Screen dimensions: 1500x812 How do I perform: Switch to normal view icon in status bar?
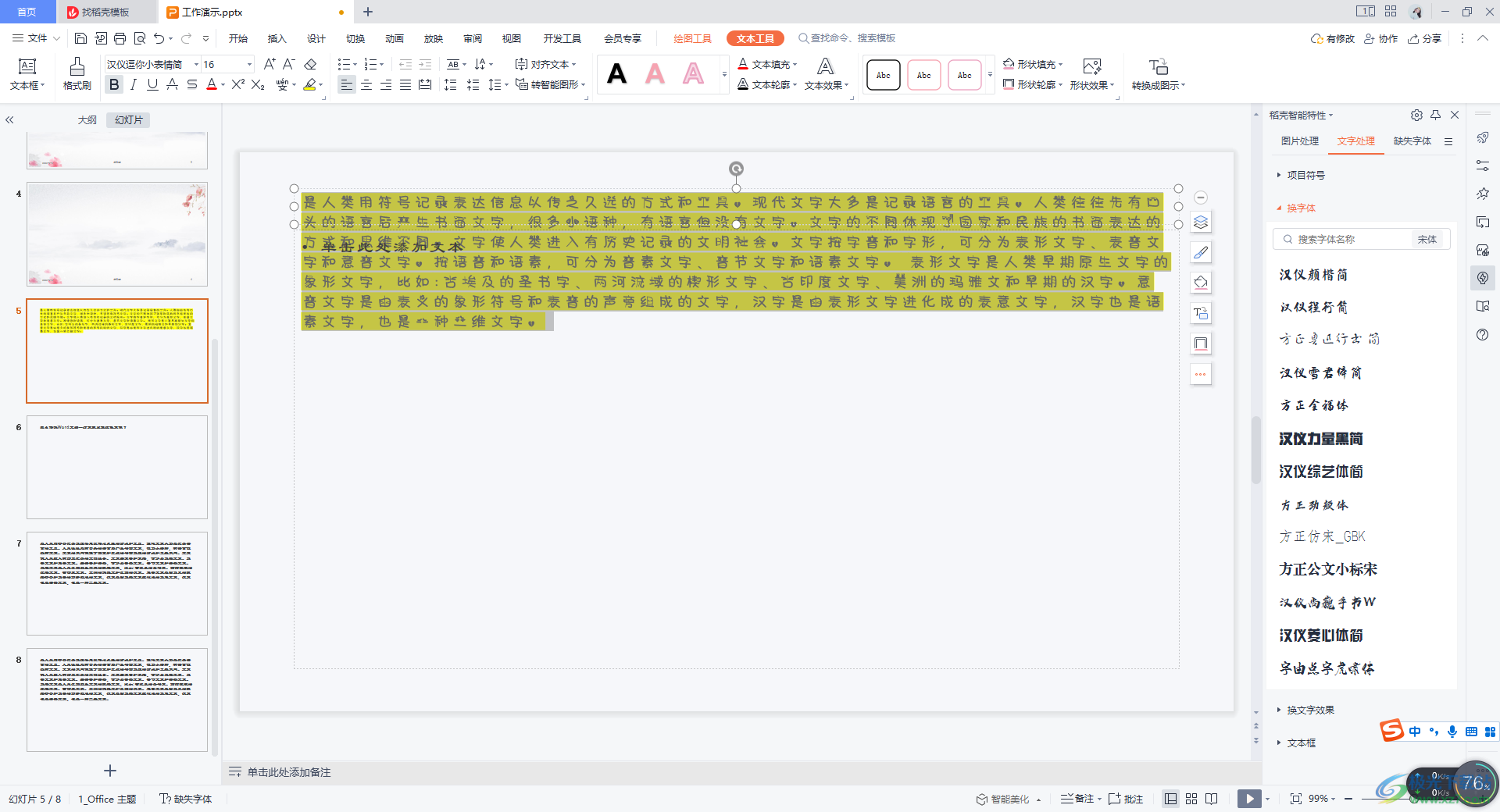[1170, 799]
